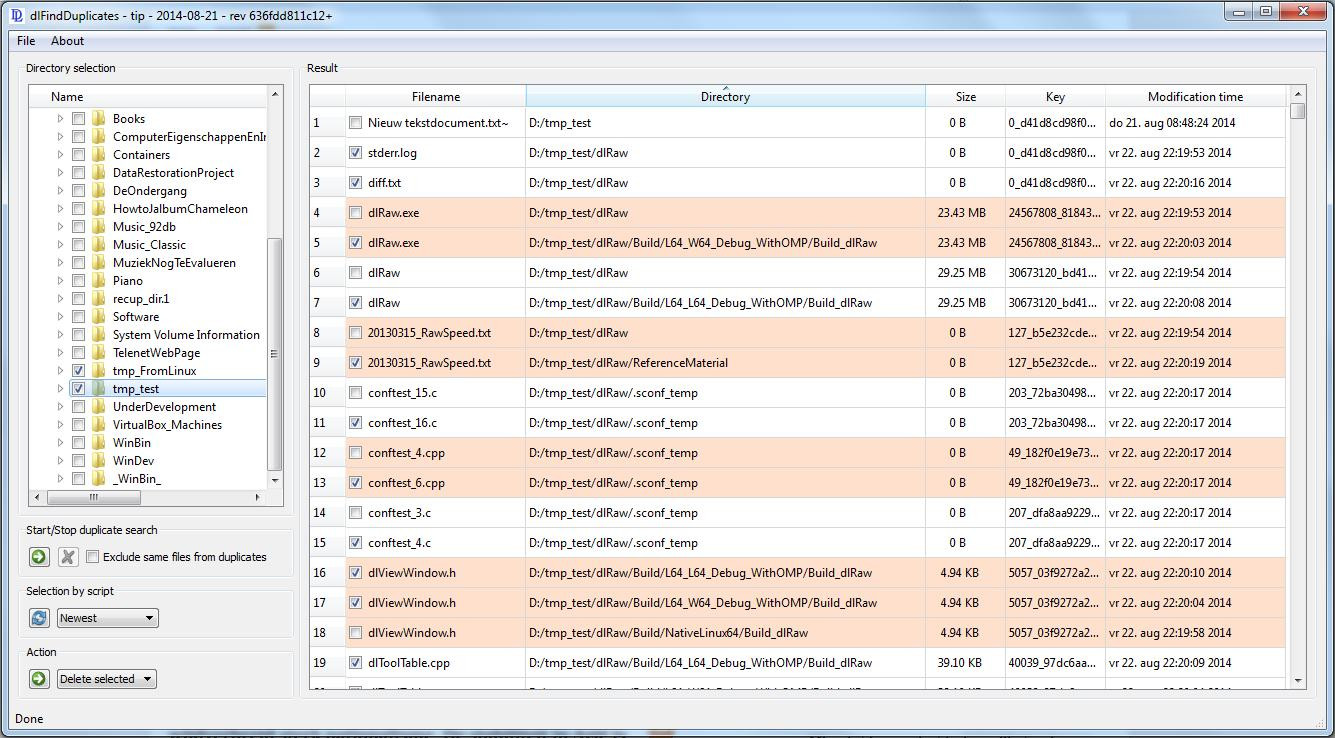Image resolution: width=1335 pixels, height=738 pixels.
Task: Click the Books folder icon
Action: click(99, 119)
